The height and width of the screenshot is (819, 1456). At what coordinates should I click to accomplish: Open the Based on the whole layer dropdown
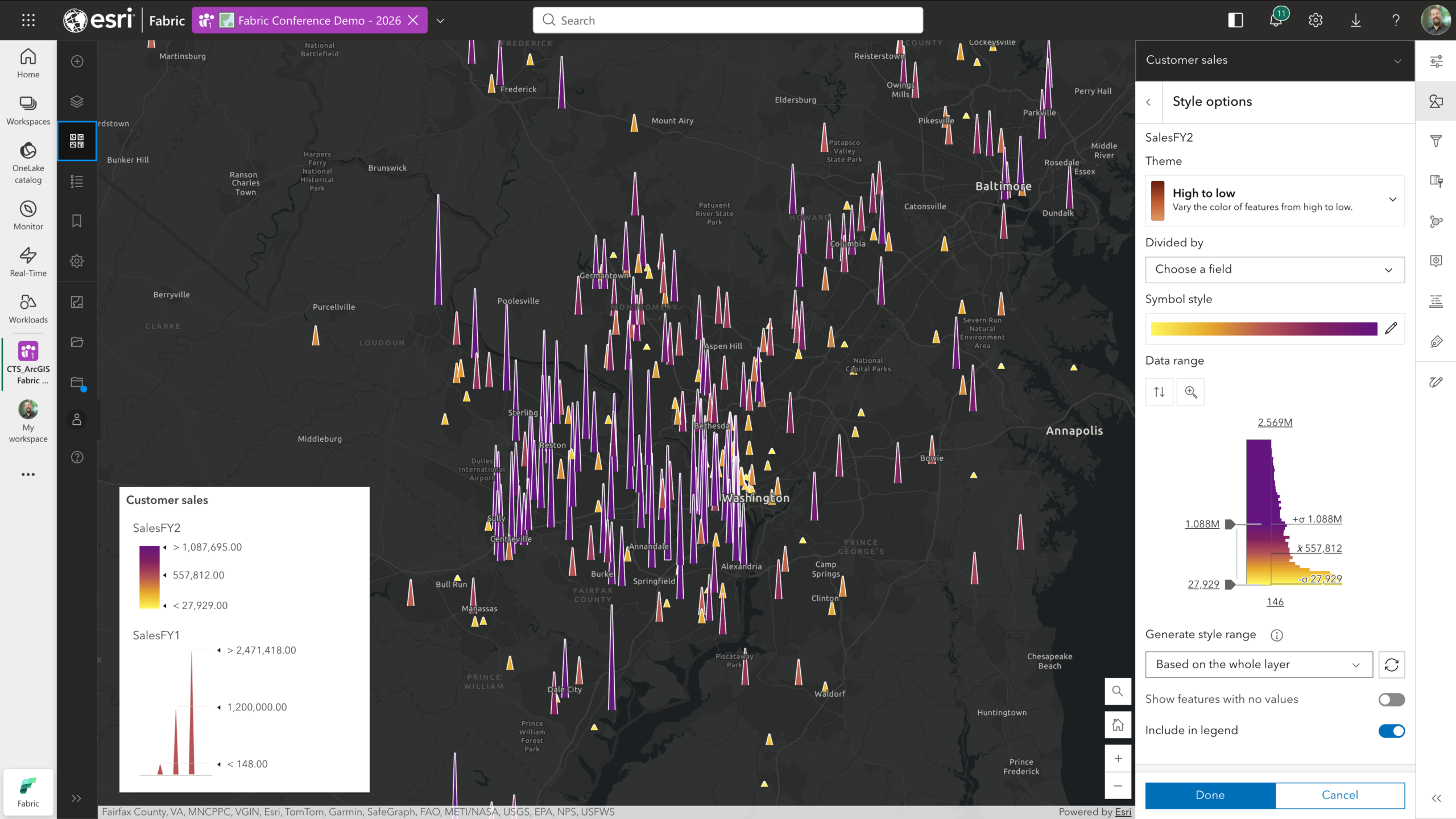point(1259,664)
